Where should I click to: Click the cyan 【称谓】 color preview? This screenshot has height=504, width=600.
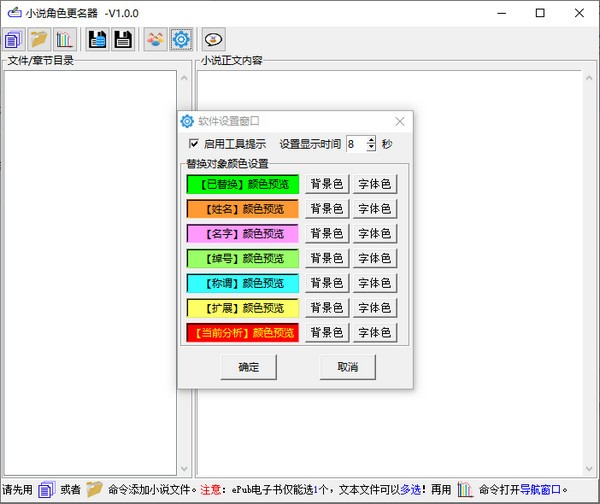242,283
